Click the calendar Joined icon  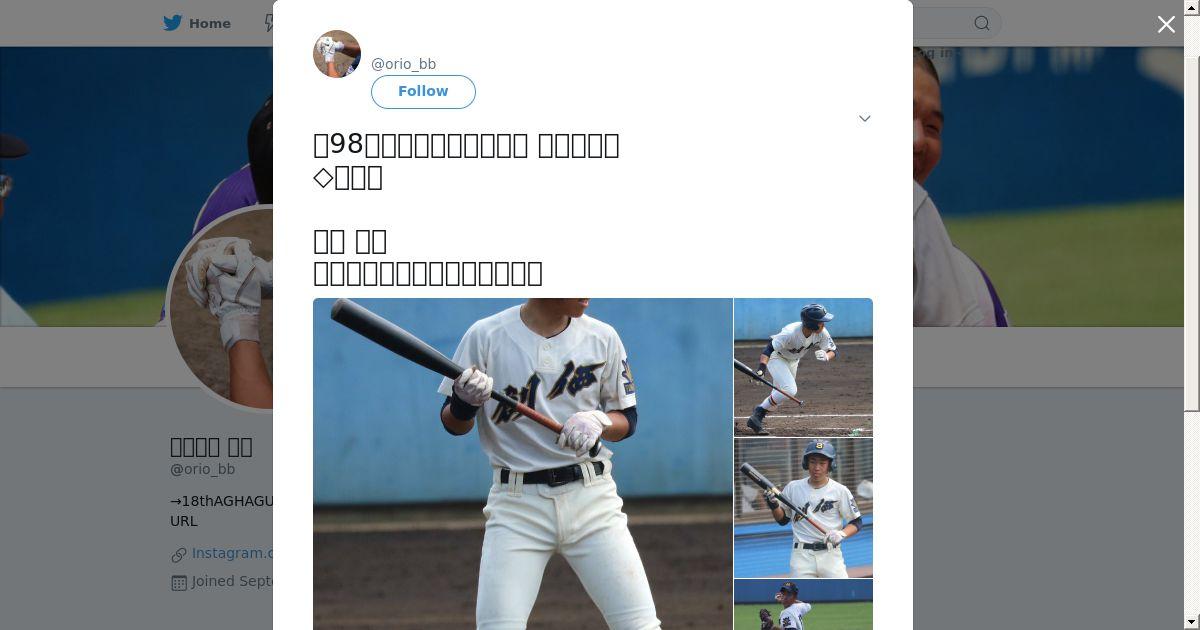[179, 582]
